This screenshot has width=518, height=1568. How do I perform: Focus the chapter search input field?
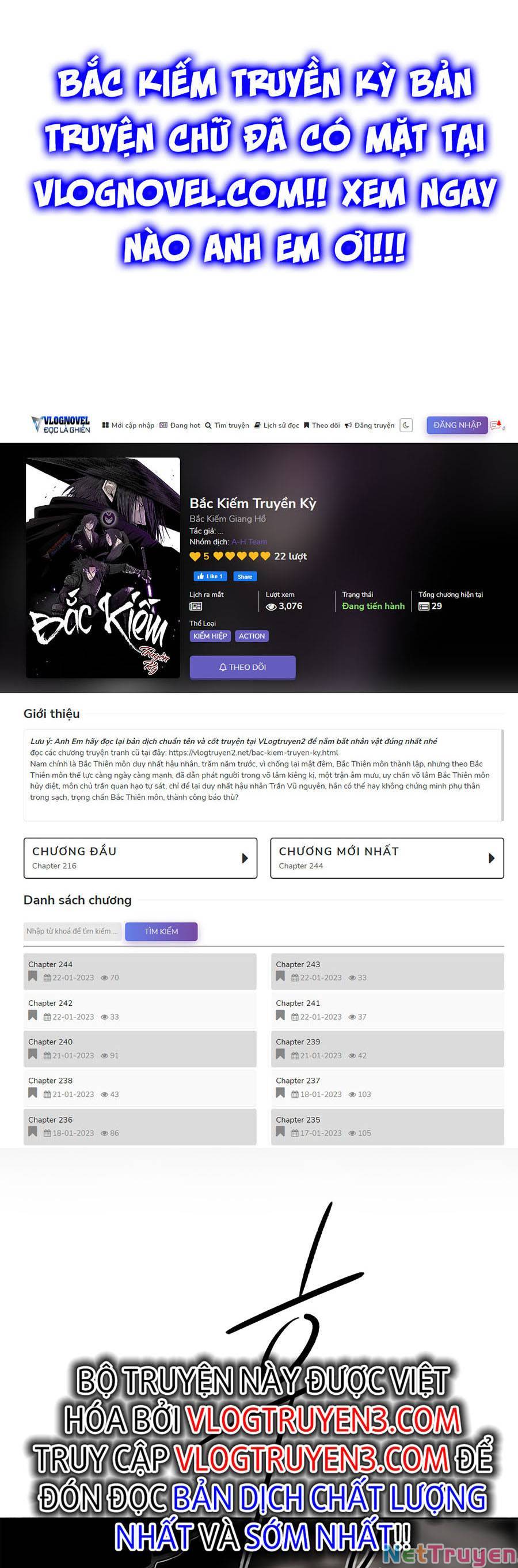(73, 931)
